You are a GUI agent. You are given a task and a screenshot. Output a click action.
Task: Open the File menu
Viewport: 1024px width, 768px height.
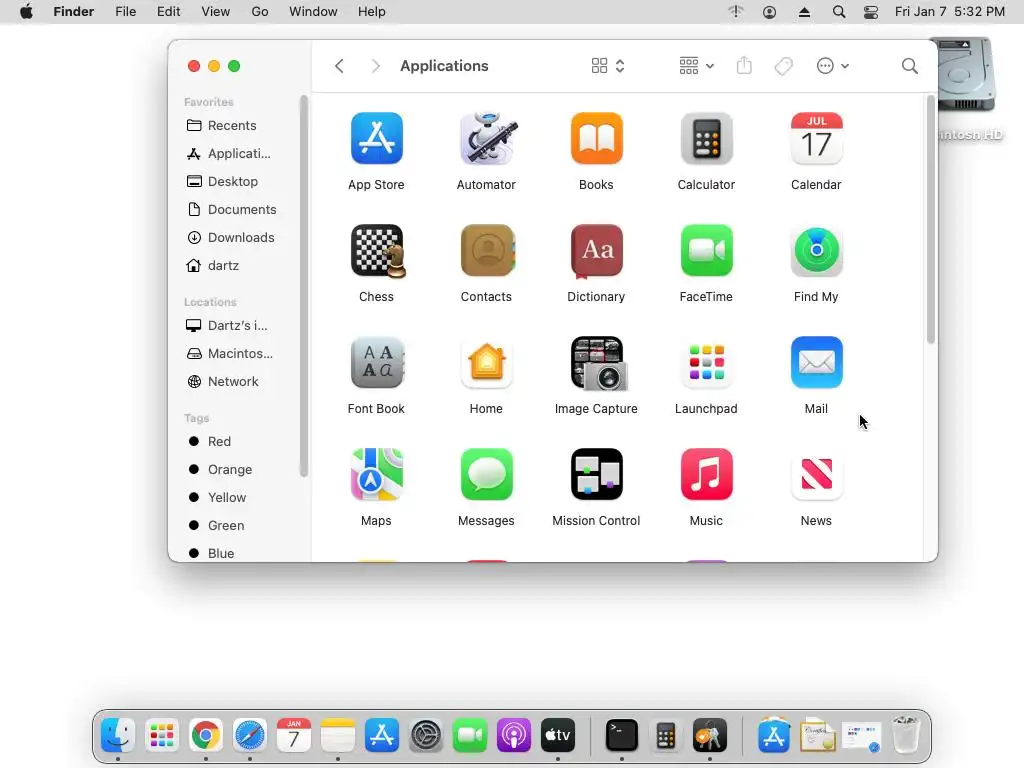pos(125,12)
